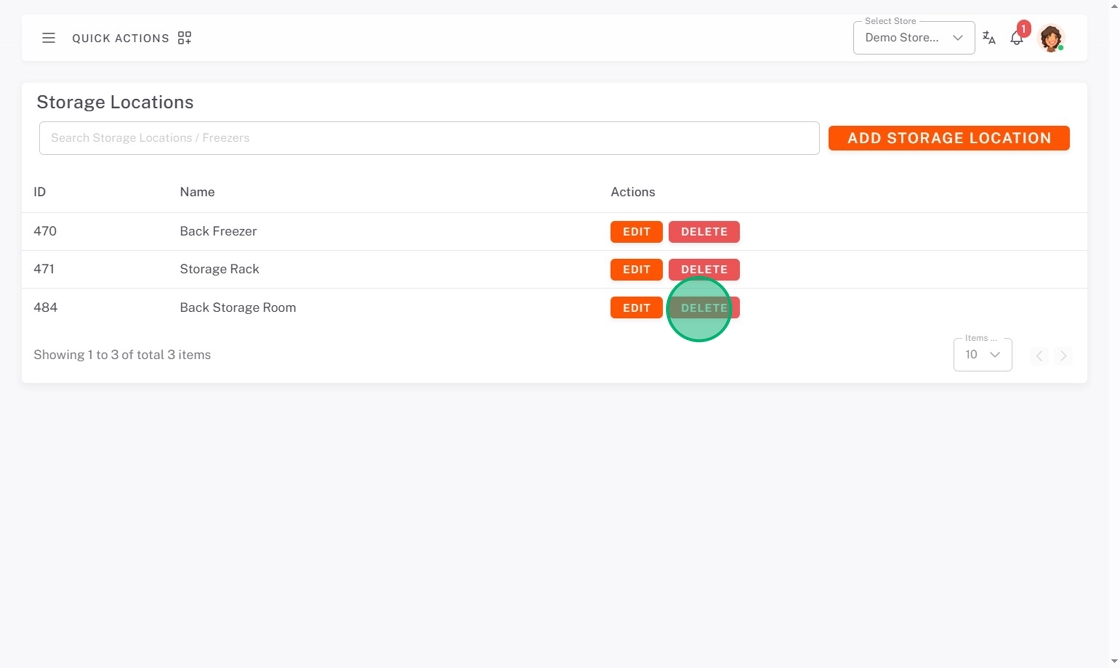Go to next page arrow
The height and width of the screenshot is (668, 1120).
(1064, 356)
